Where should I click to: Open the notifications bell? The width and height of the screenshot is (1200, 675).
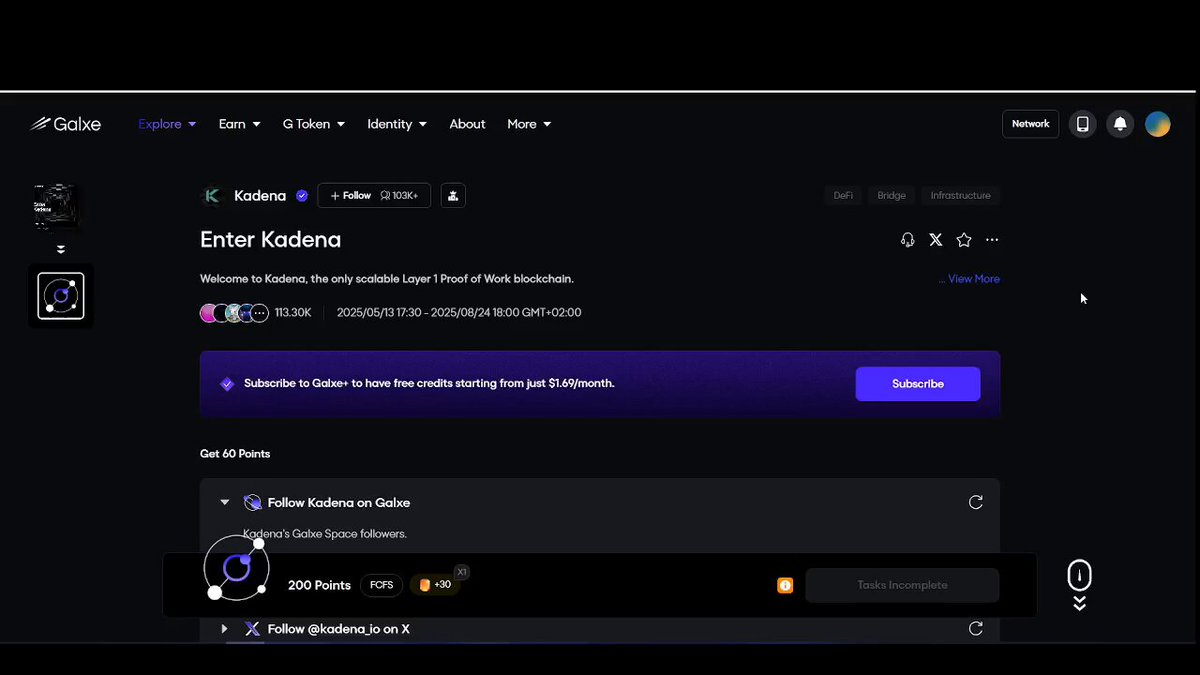tap(1120, 124)
